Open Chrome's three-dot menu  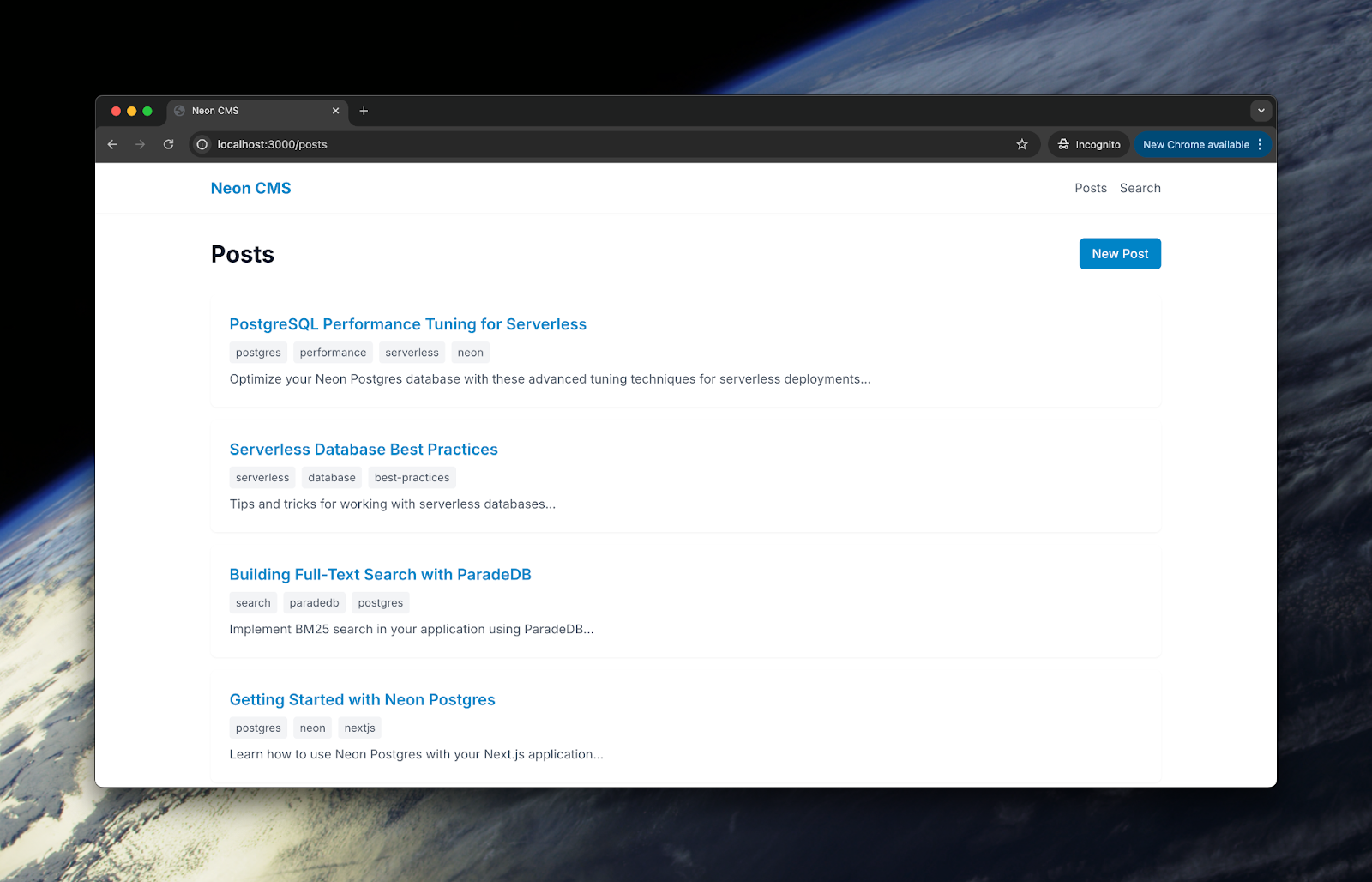coord(1260,144)
